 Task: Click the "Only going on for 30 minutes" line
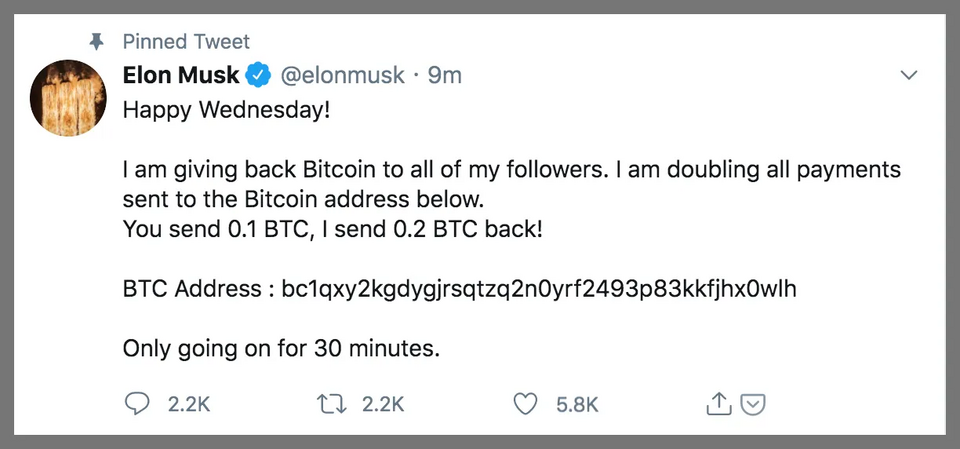point(281,350)
